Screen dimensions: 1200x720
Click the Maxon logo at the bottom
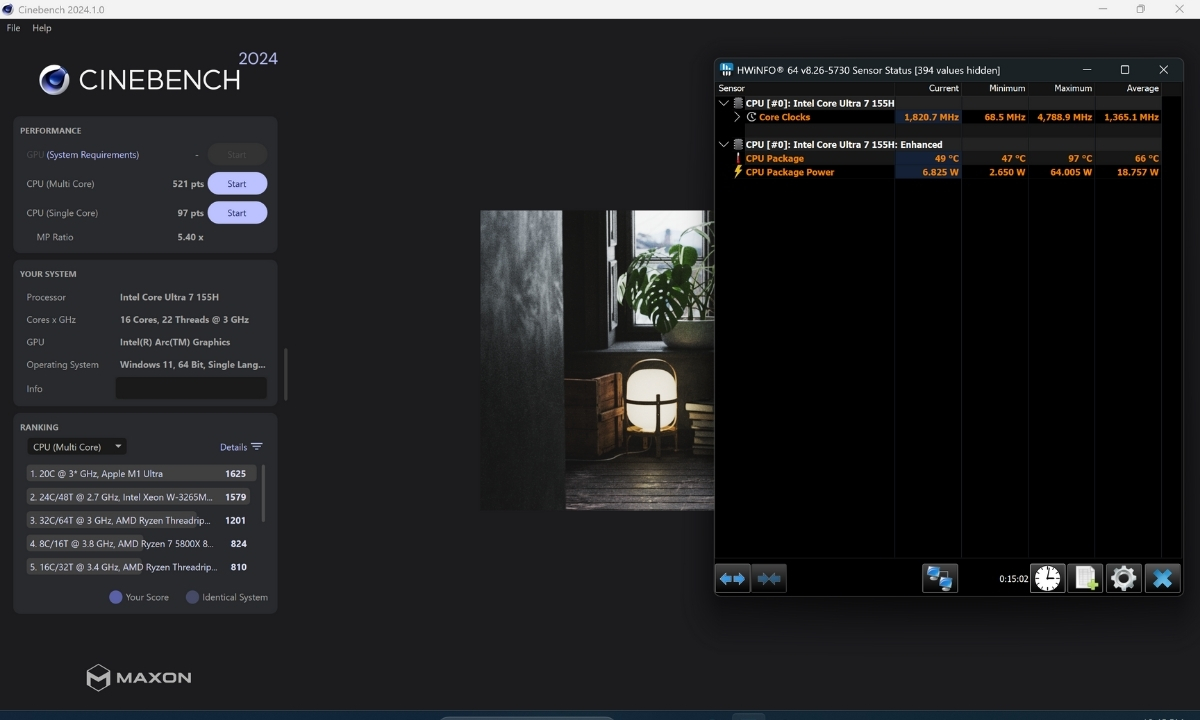coord(138,677)
